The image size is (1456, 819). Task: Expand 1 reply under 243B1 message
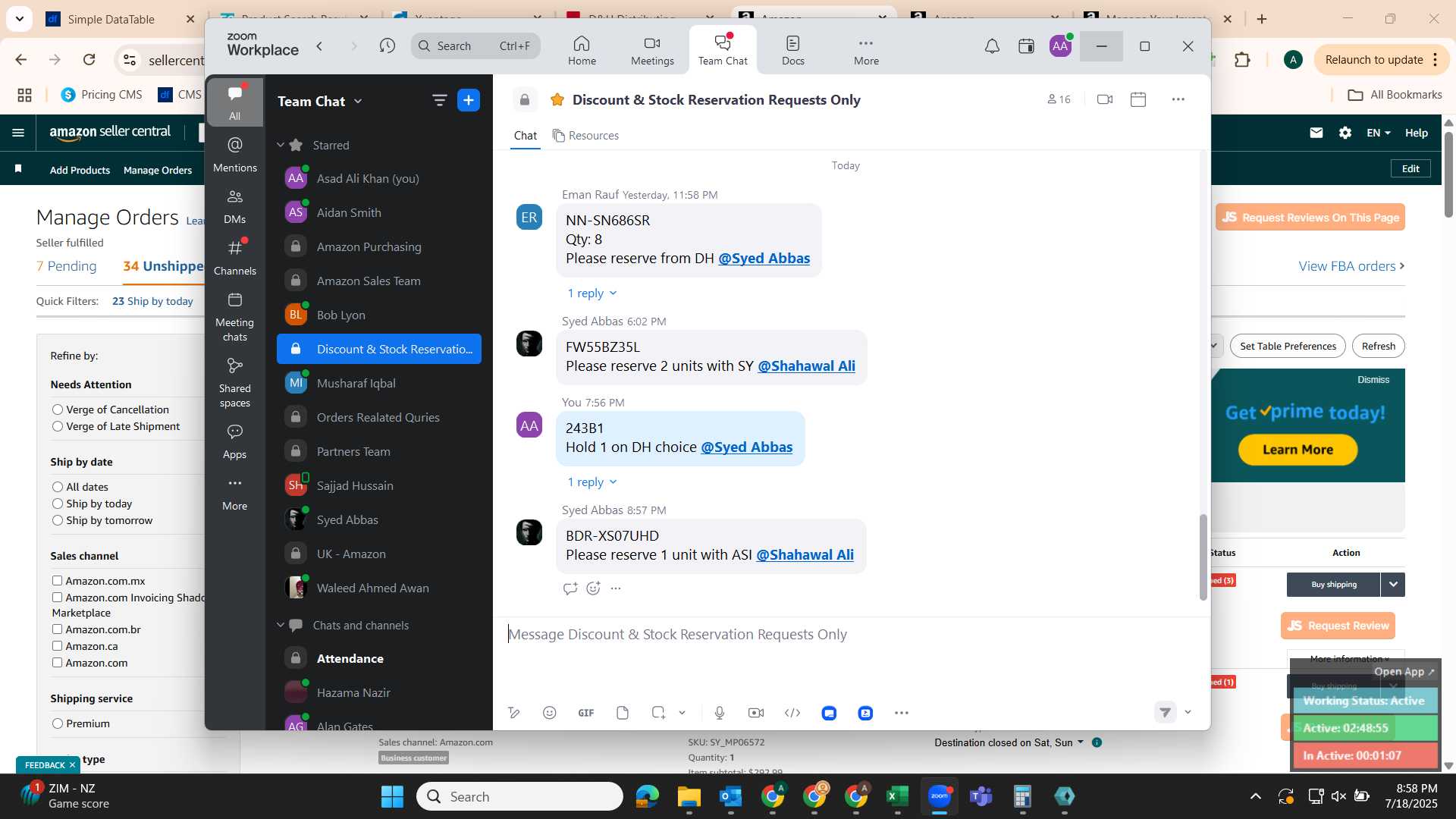592,482
